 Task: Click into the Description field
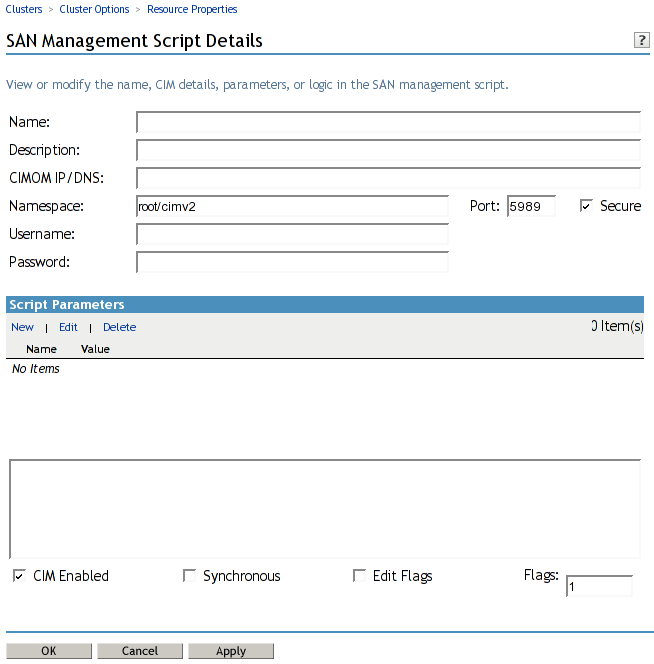tap(388, 151)
